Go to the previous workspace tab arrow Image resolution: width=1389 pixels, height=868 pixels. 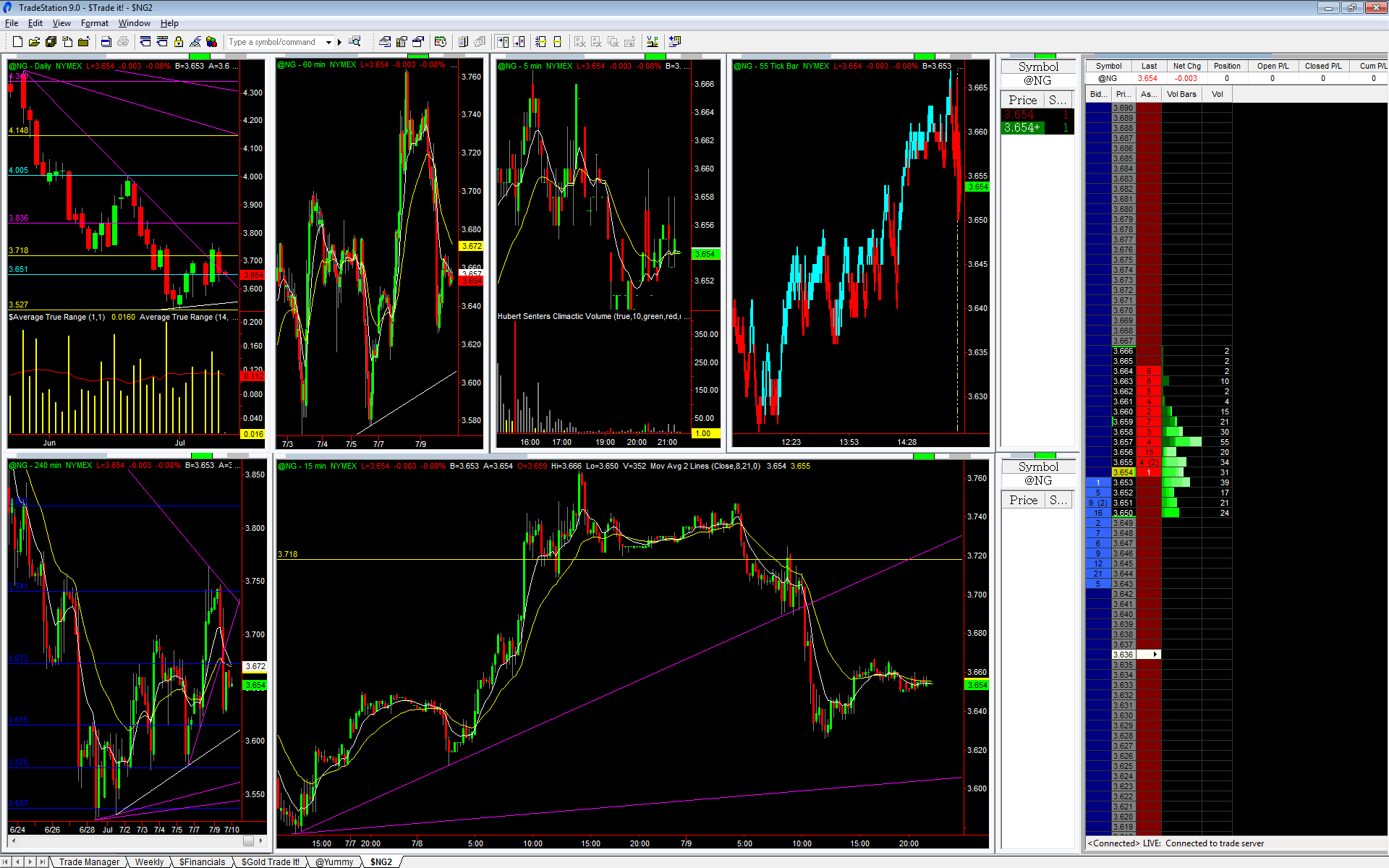[19, 861]
